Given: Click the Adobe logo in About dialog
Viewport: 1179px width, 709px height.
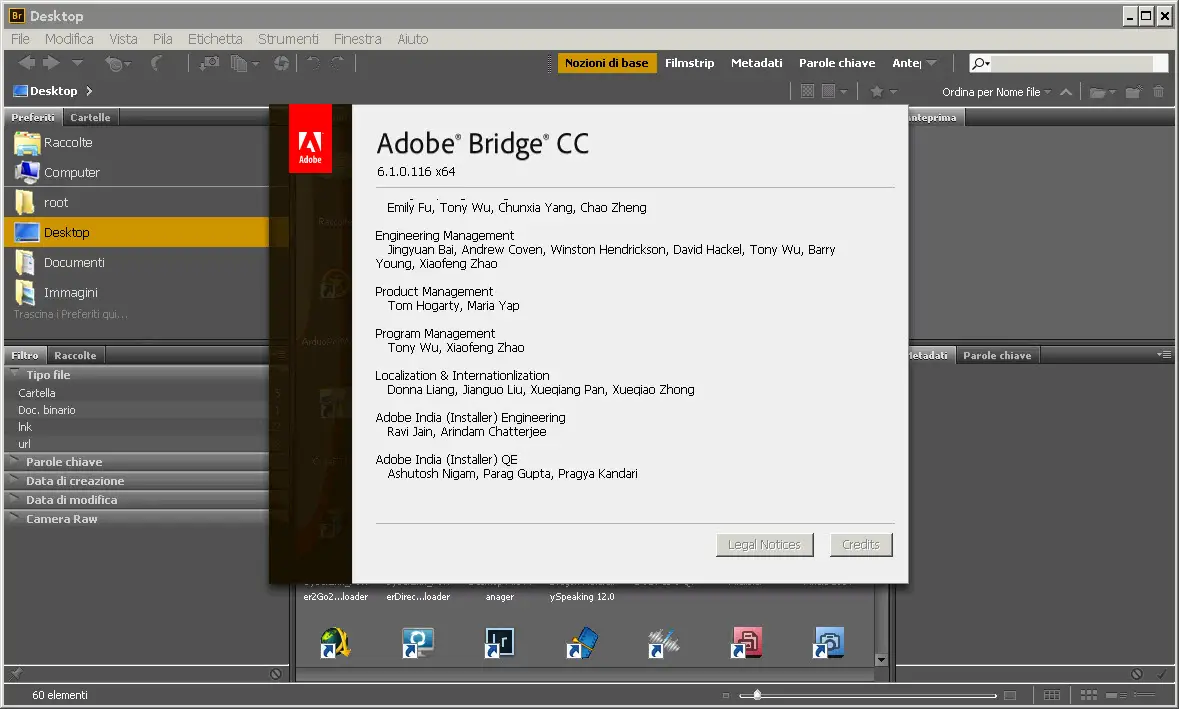Looking at the screenshot, I should coord(311,139).
